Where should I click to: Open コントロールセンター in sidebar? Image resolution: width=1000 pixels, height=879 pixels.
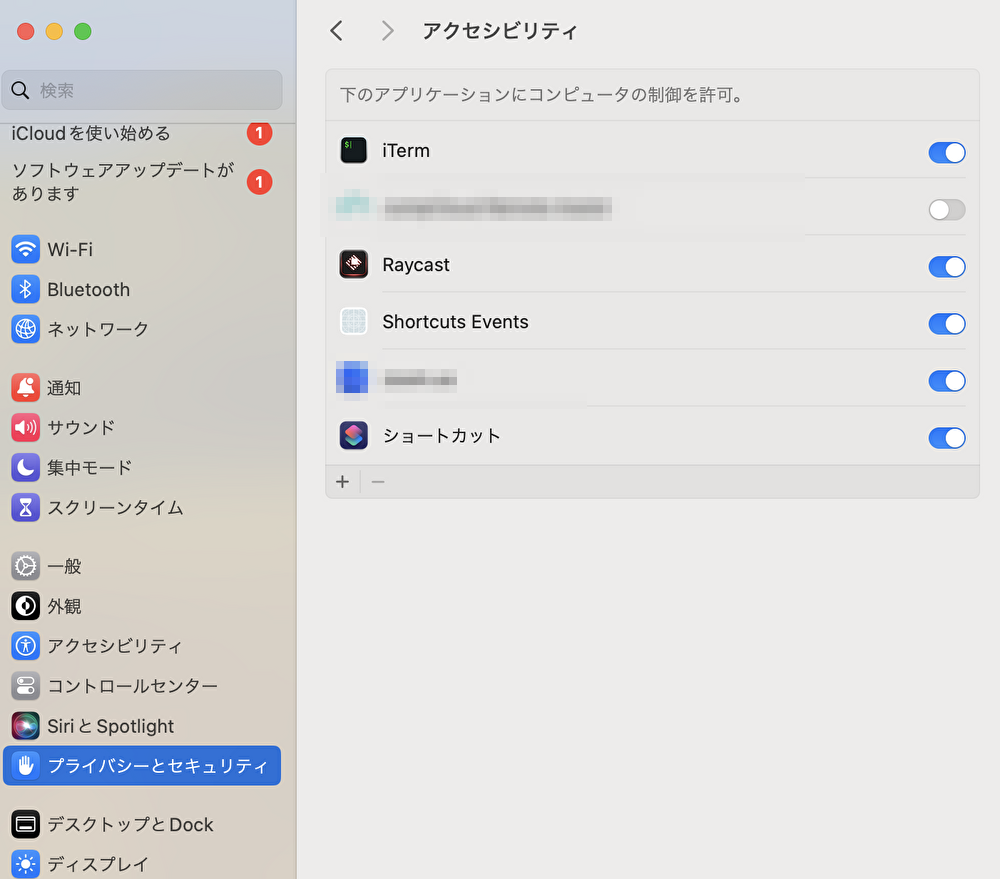click(142, 686)
